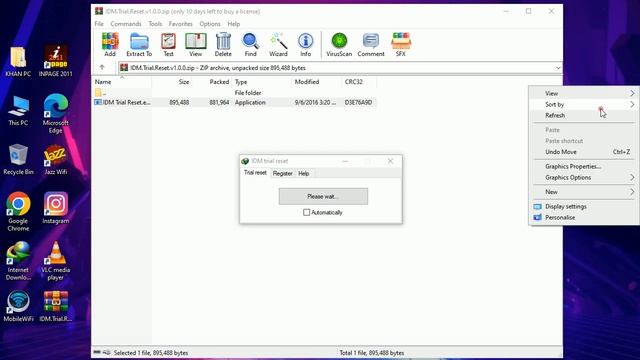Select the Jazz Wifi desktop shortcut
Image resolution: width=640 pixels, height=360 pixels.
coord(56,160)
